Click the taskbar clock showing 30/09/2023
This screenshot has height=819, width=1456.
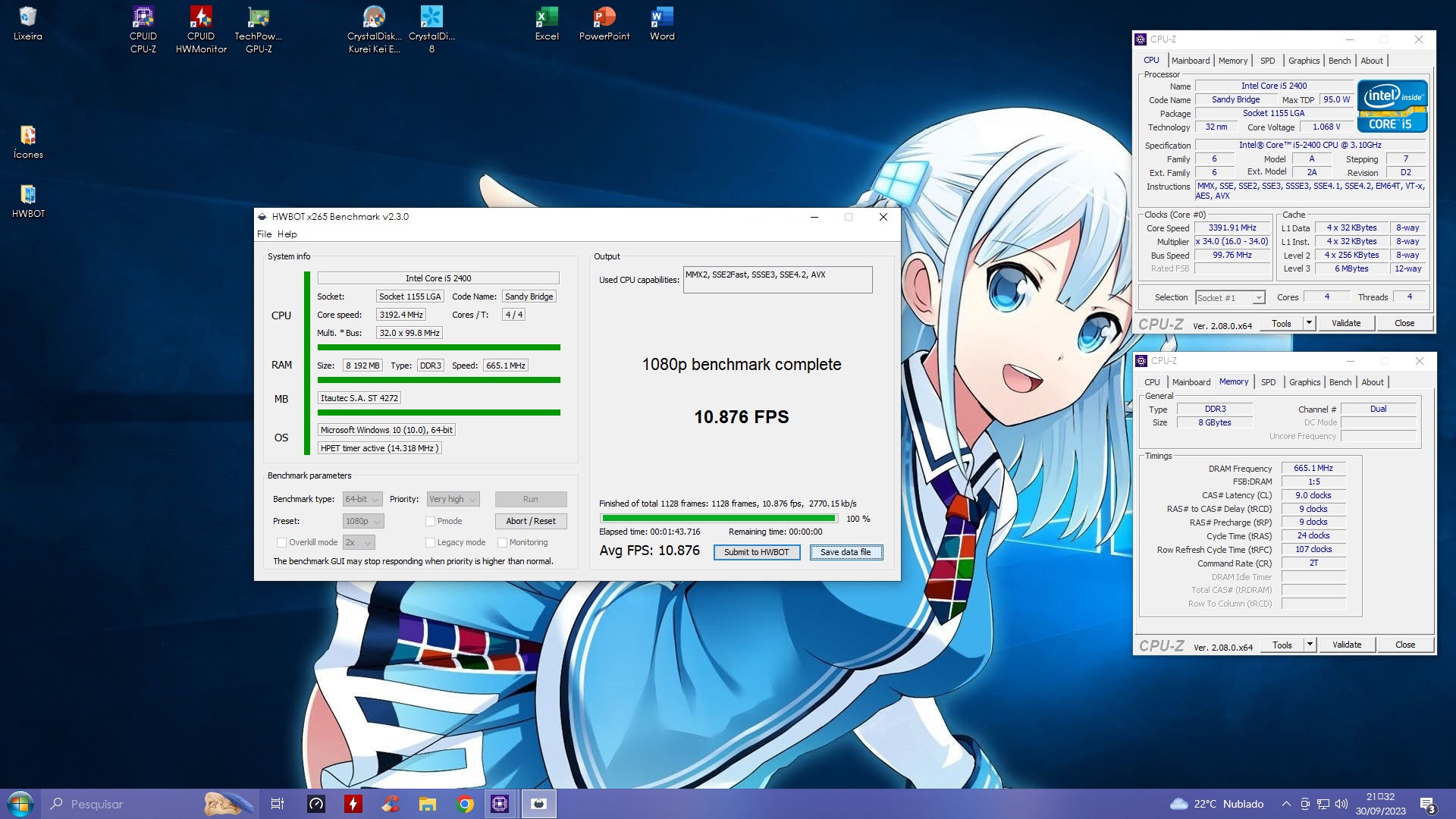(x=1380, y=804)
